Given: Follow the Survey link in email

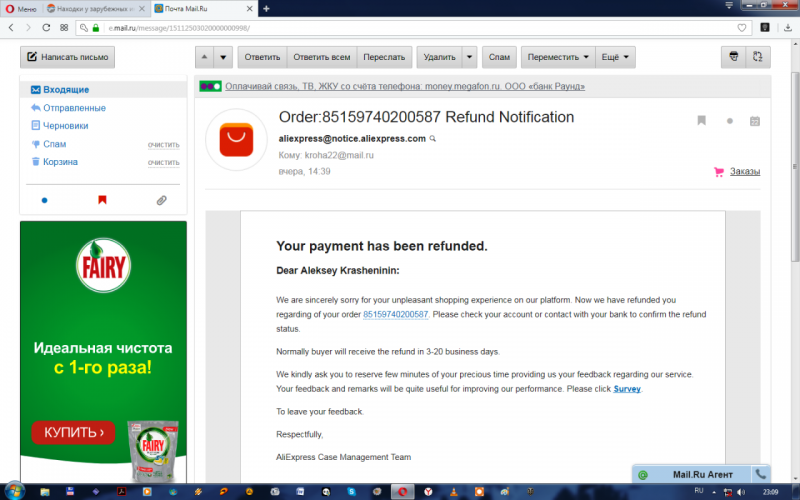Looking at the screenshot, I should pyautogui.click(x=627, y=389).
